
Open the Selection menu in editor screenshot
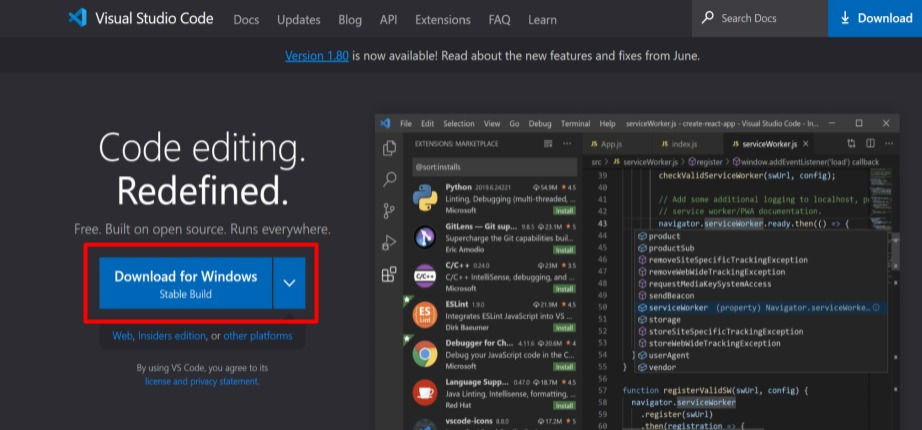pyautogui.click(x=459, y=124)
